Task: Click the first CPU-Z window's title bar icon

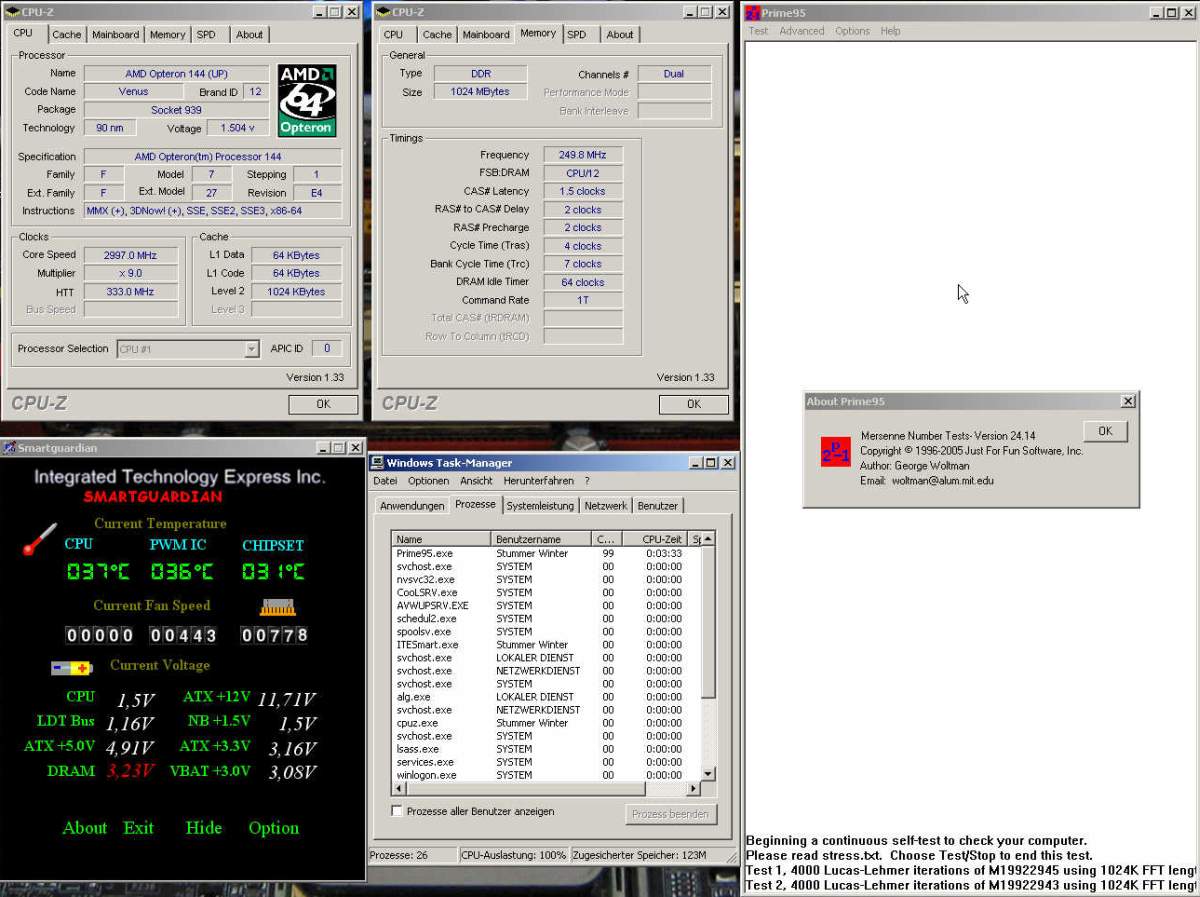Action: (x=14, y=12)
